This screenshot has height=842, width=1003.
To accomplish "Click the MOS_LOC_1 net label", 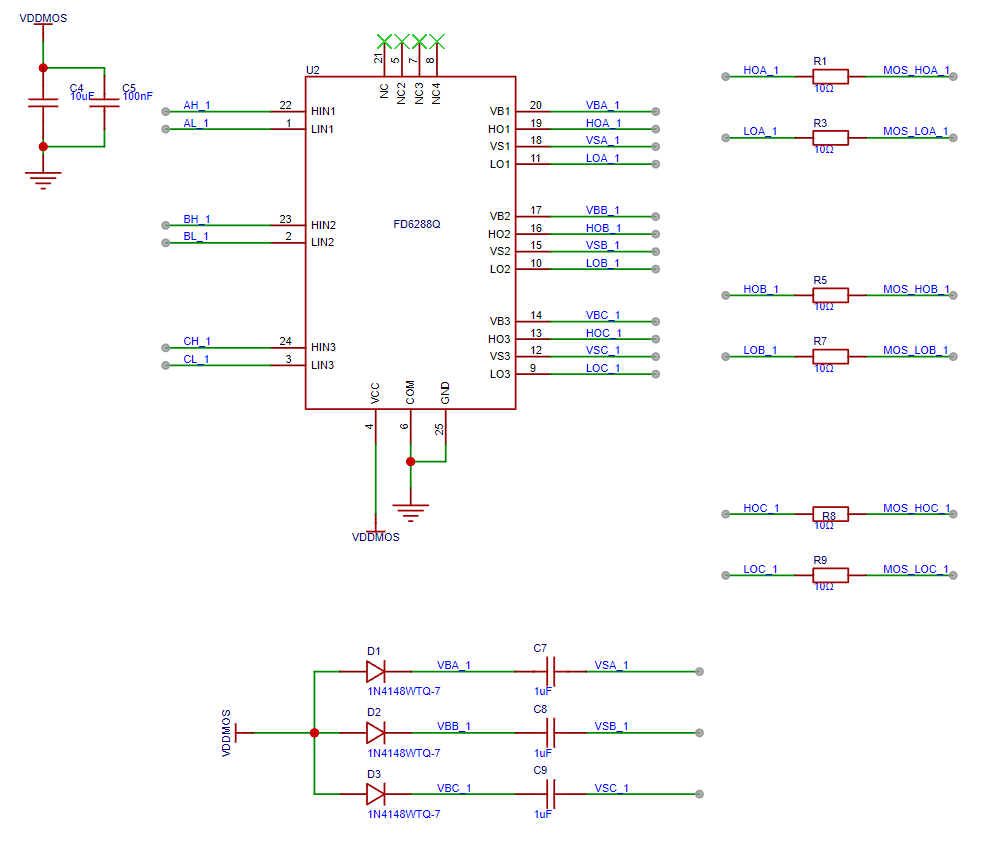I will 915,569.
